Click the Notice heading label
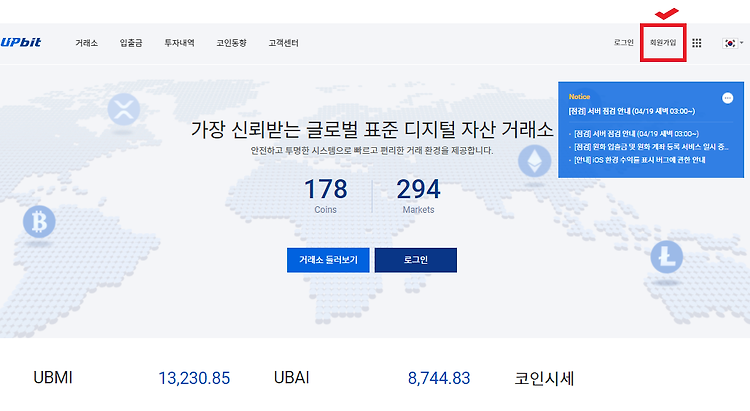This screenshot has width=750, height=411. click(x=579, y=97)
